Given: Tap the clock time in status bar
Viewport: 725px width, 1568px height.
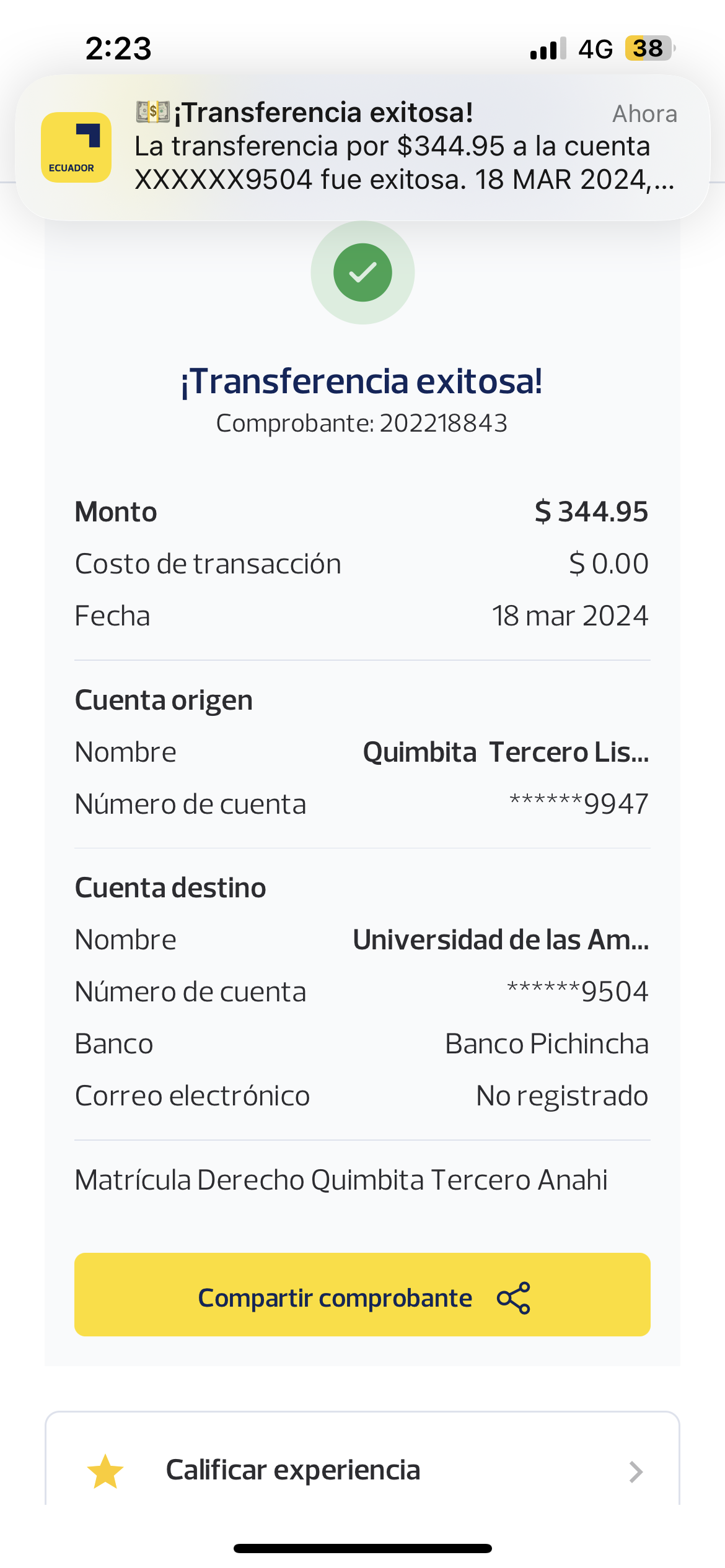Looking at the screenshot, I should [x=118, y=48].
